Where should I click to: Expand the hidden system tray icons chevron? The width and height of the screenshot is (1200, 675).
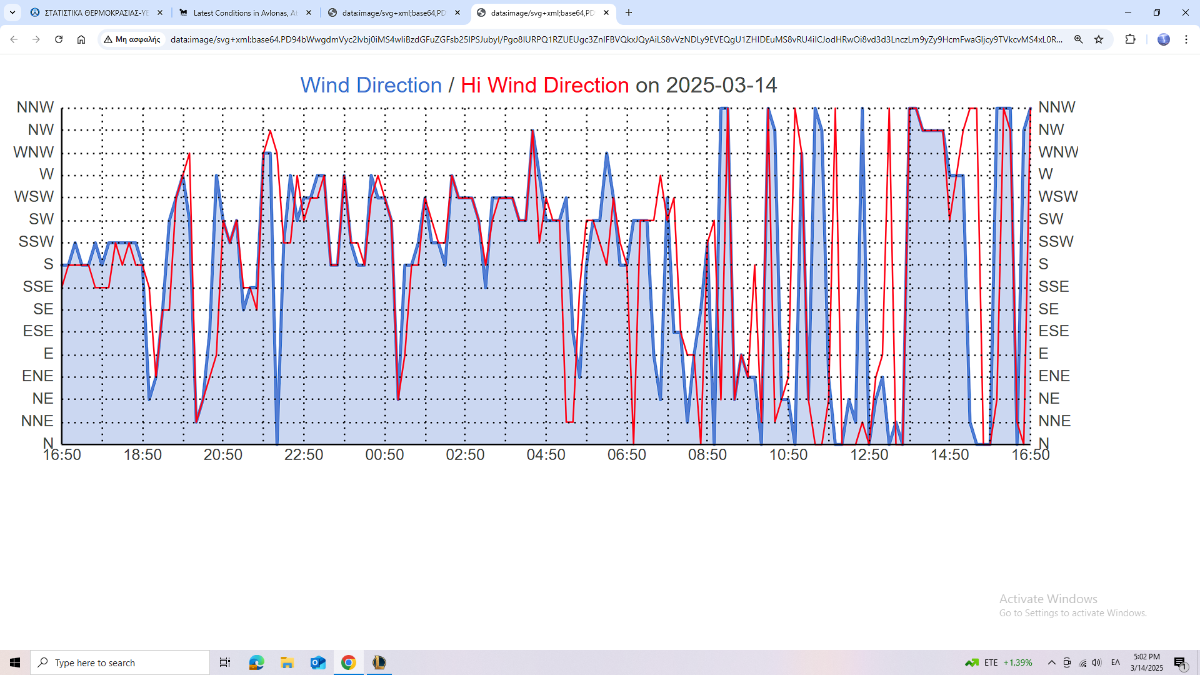1051,662
